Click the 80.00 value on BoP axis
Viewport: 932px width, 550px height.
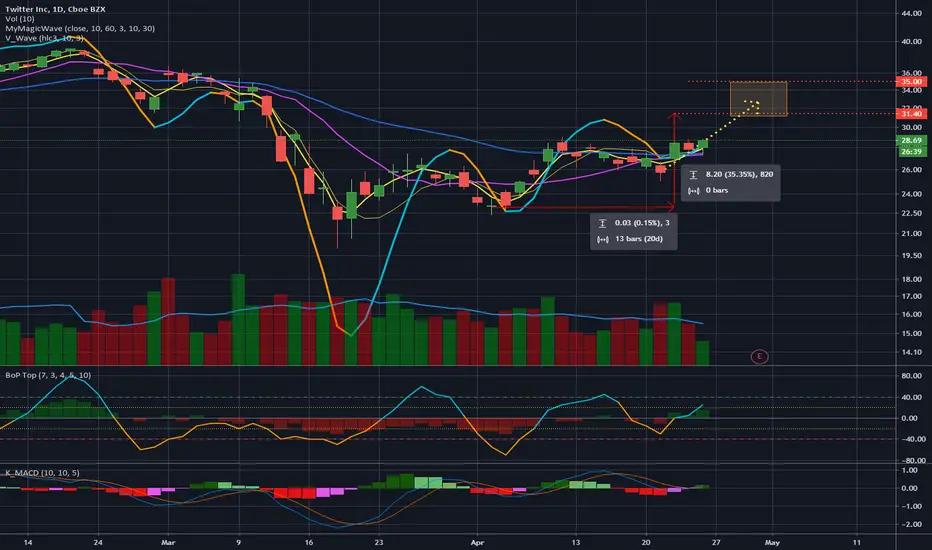[913, 376]
